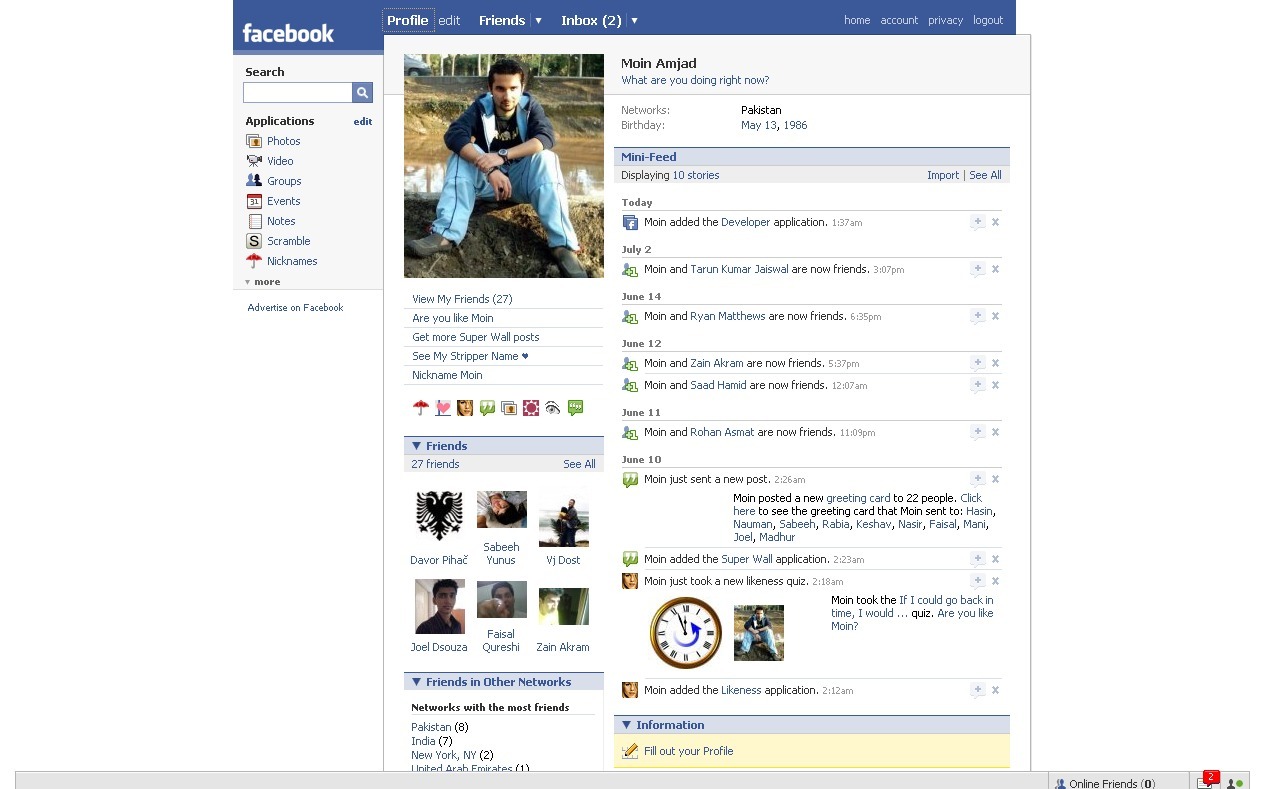1265x789 pixels.
Task: Click the eye icon in profile app row
Action: pyautogui.click(x=553, y=408)
